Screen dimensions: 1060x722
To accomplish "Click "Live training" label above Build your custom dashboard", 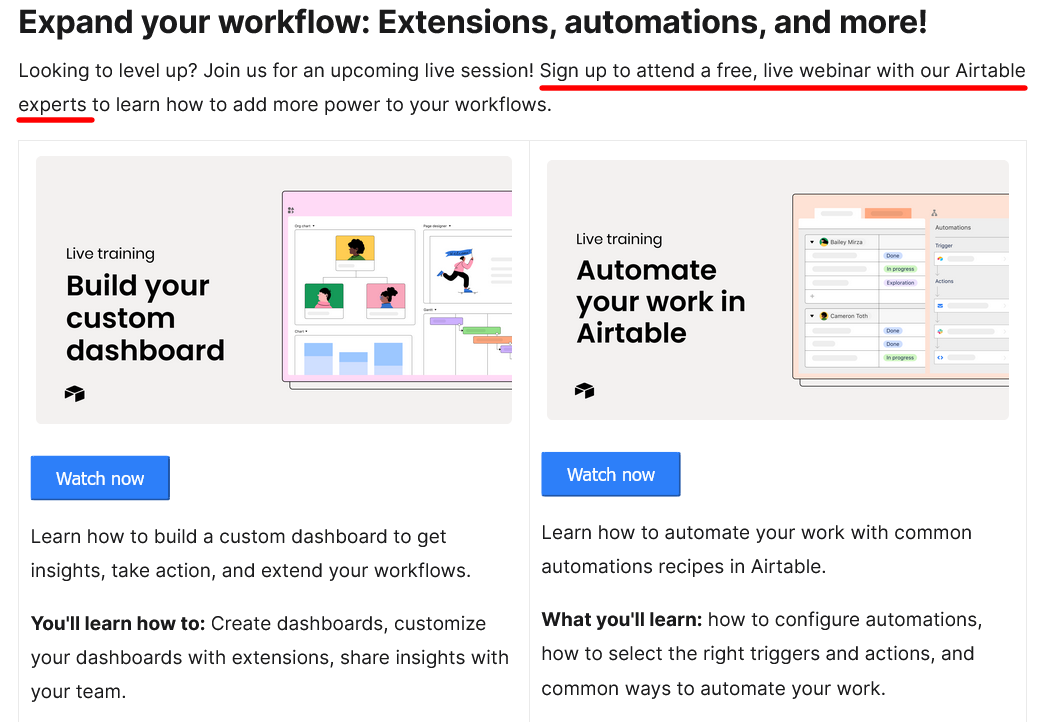I will pos(110,254).
